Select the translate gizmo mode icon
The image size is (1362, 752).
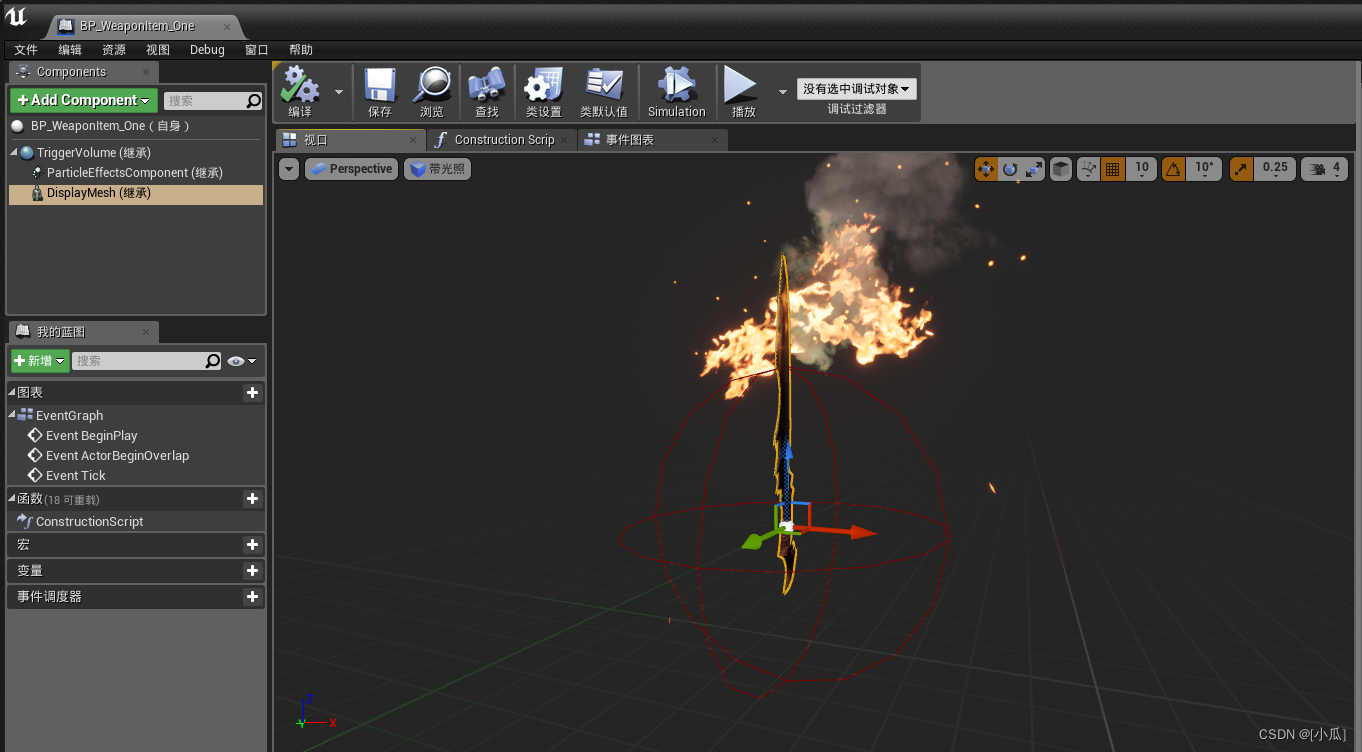pyautogui.click(x=986, y=169)
